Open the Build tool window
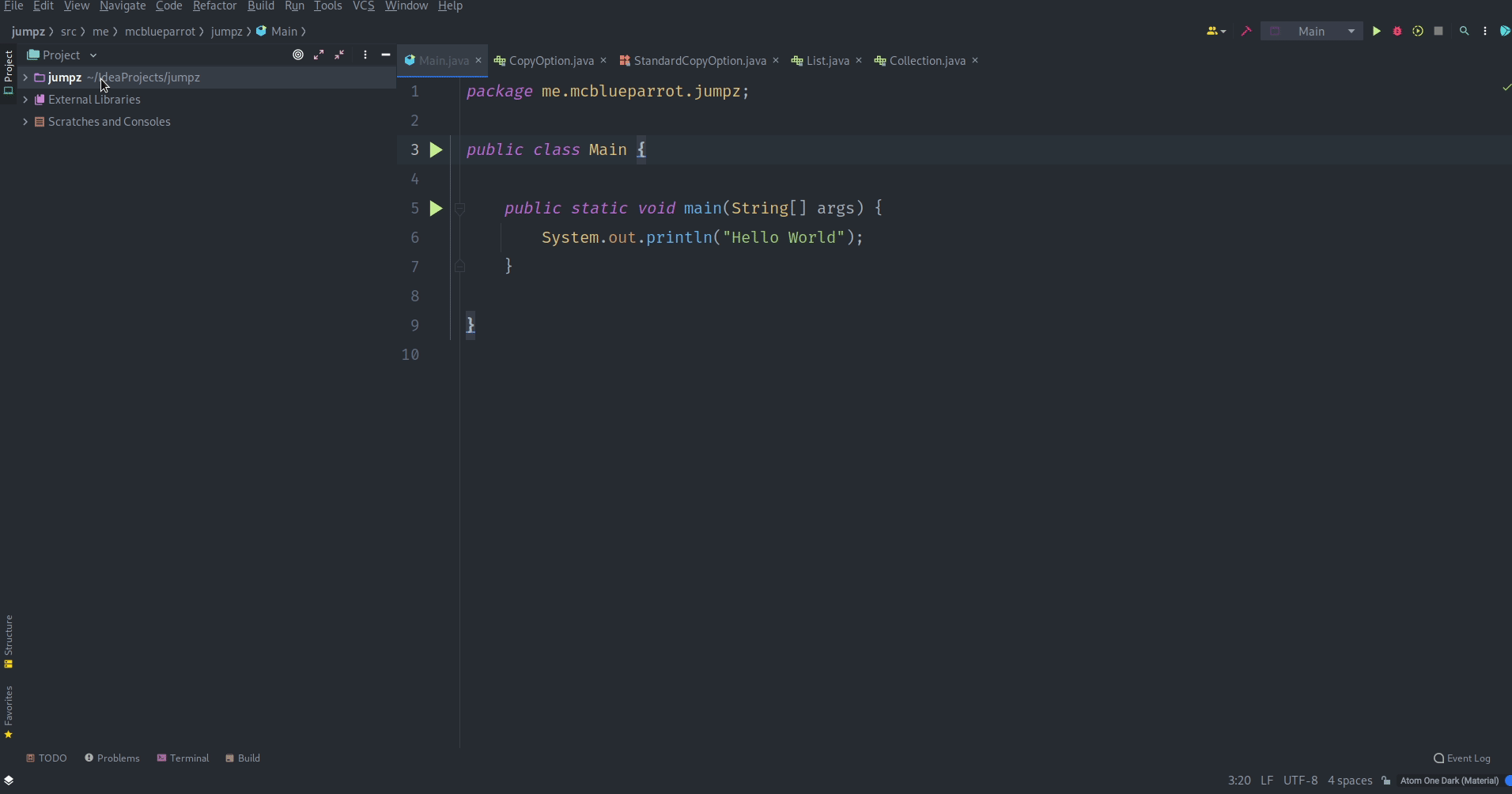Image resolution: width=1512 pixels, height=794 pixels. [243, 758]
